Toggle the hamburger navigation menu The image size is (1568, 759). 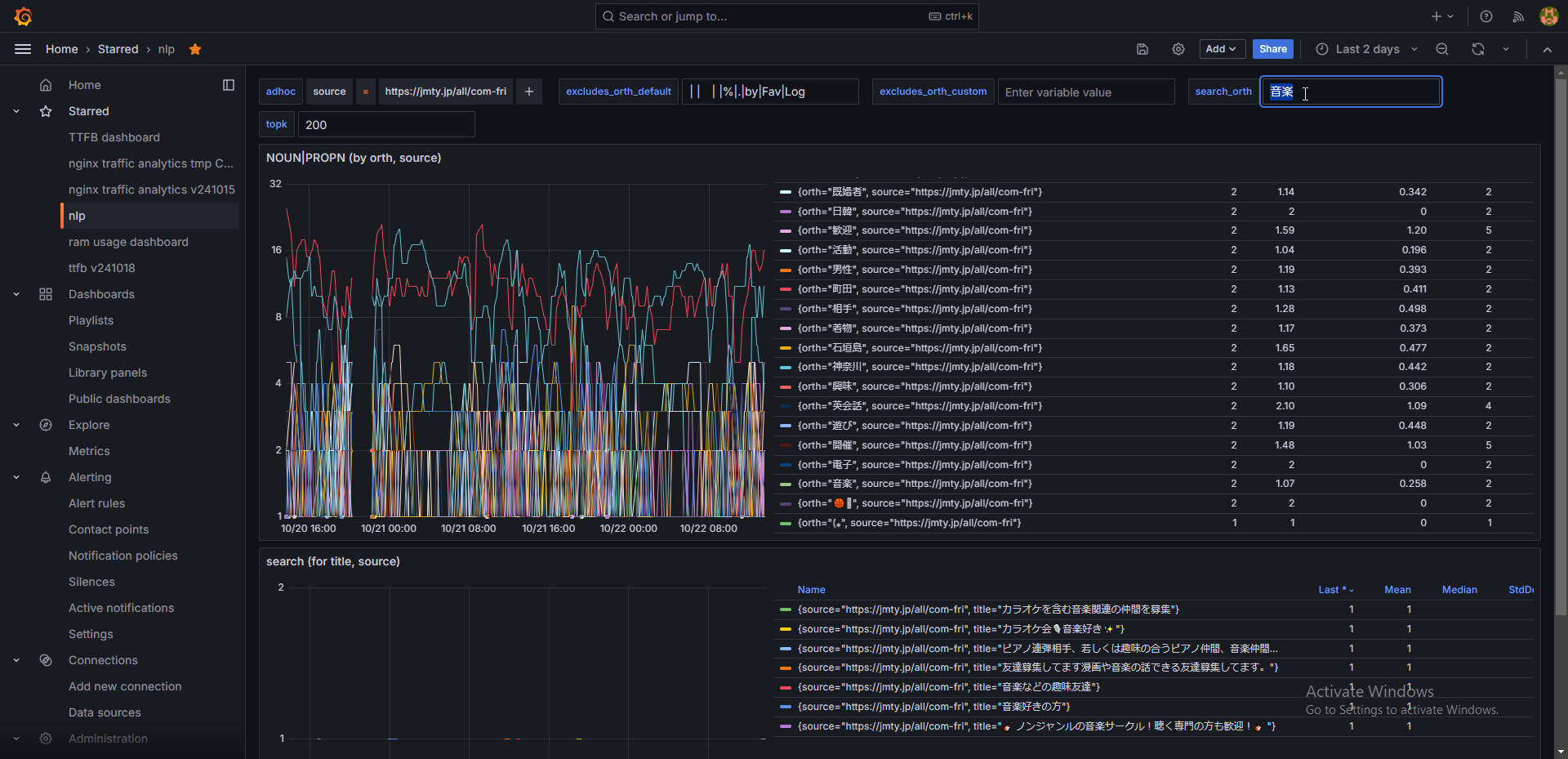tap(23, 49)
